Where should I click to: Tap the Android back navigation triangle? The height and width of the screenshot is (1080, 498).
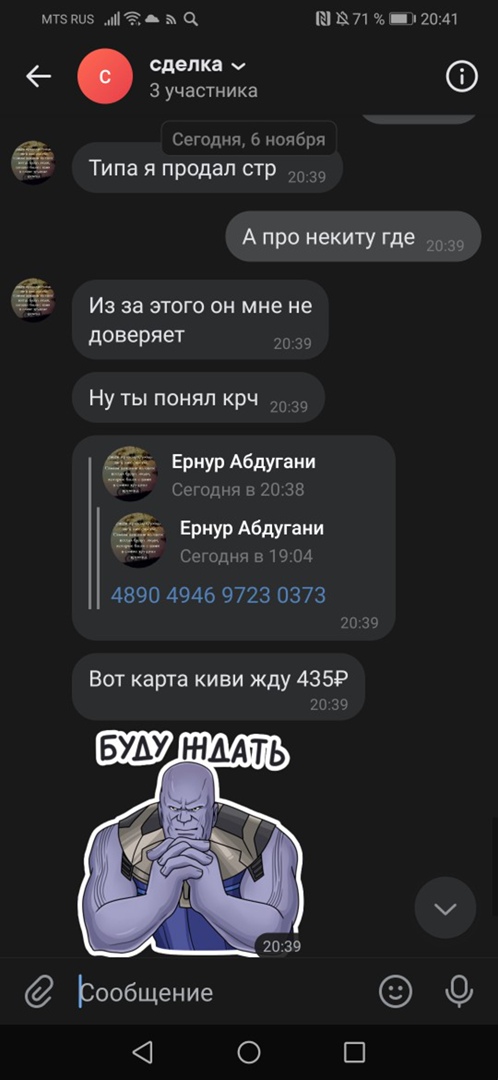(143, 1052)
